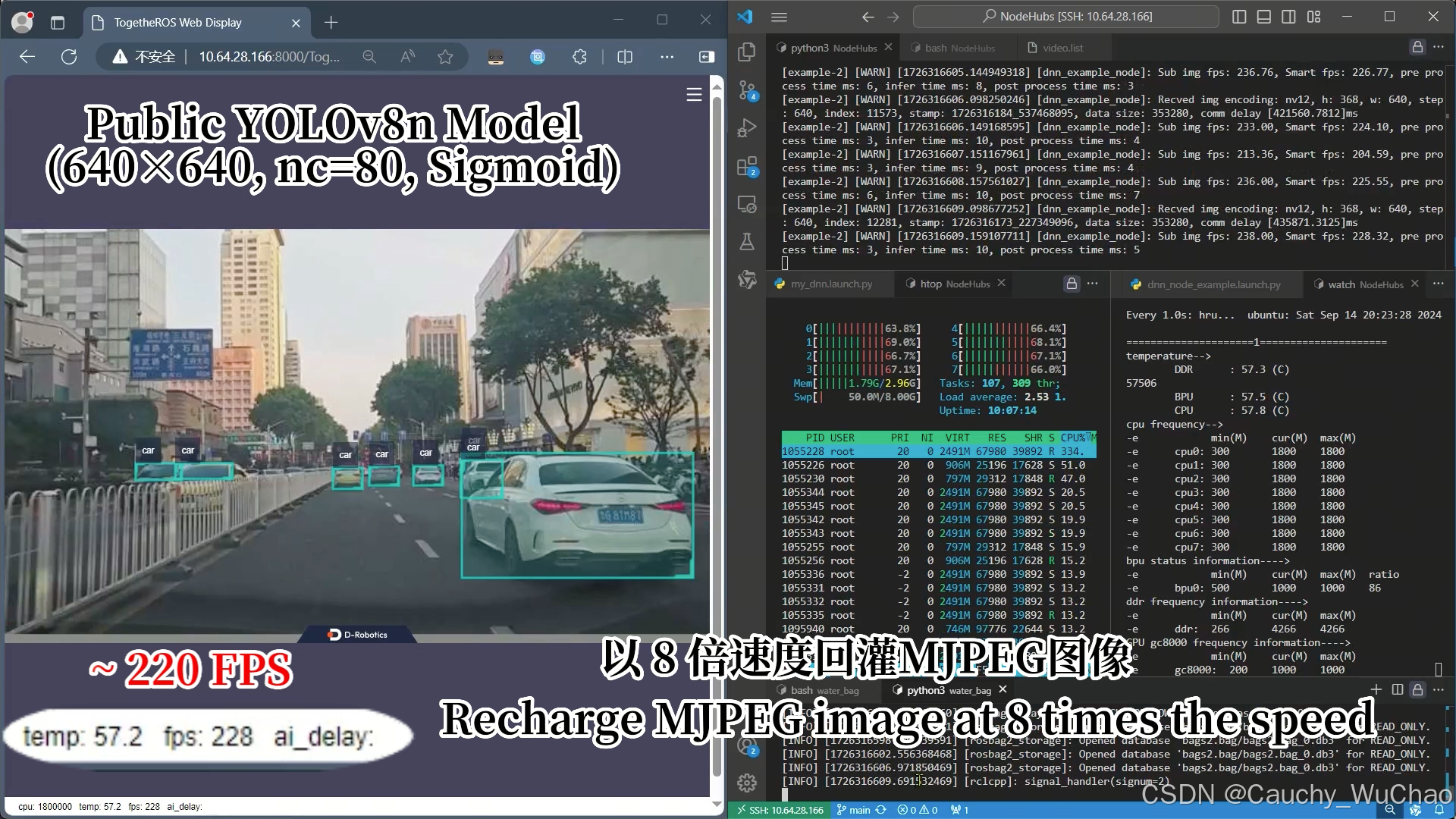Screen dimensions: 1456x819
Task: Open more actions for htop terminal group
Action: [x=1092, y=284]
